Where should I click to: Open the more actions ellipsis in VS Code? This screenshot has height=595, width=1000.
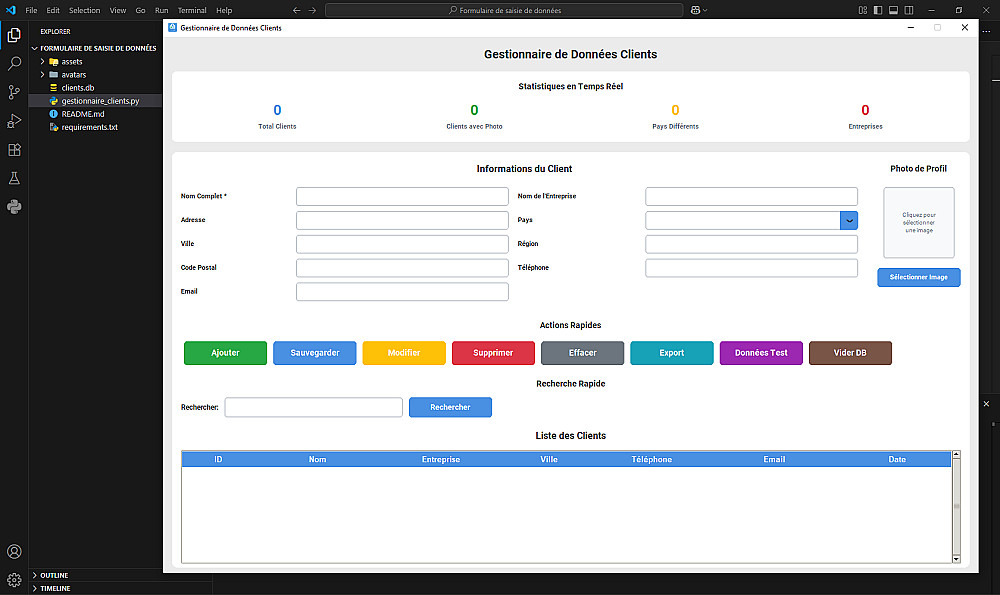[x=987, y=31]
